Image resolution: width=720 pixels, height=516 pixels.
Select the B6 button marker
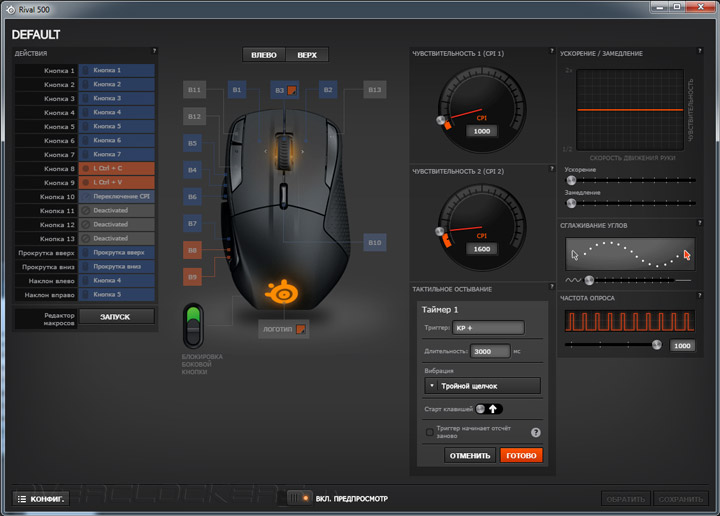click(192, 197)
